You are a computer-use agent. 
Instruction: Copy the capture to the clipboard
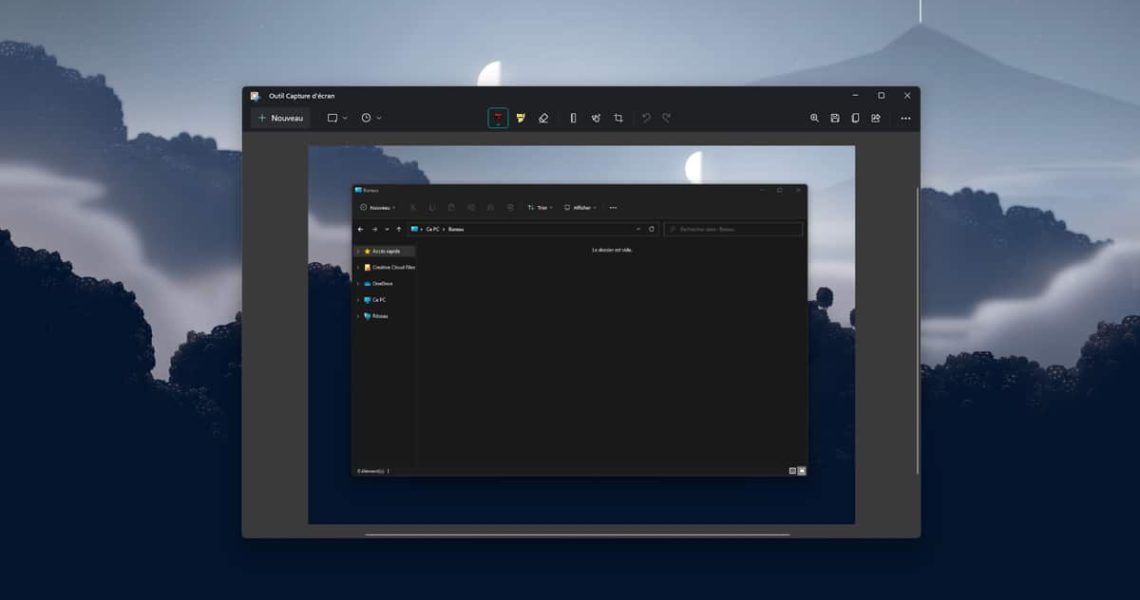pos(855,118)
